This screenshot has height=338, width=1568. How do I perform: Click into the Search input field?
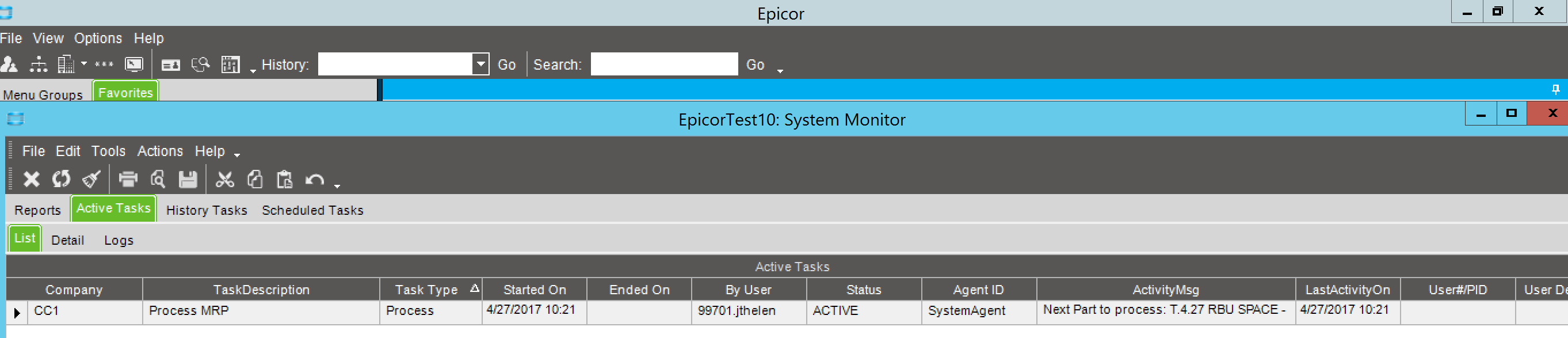[664, 64]
